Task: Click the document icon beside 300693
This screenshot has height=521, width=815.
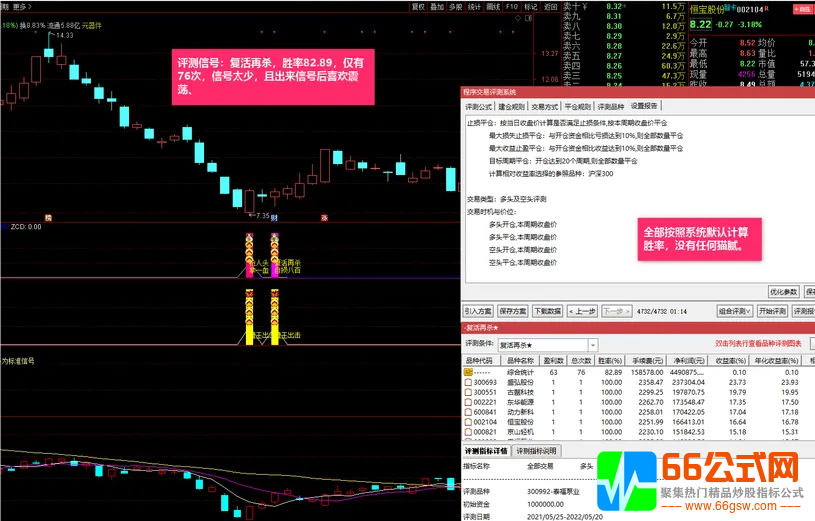Action: pyautogui.click(x=468, y=382)
